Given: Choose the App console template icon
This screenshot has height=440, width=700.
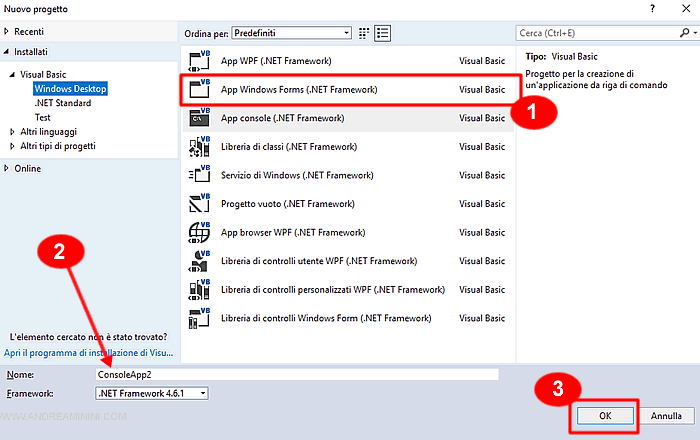Looking at the screenshot, I should pos(196,118).
